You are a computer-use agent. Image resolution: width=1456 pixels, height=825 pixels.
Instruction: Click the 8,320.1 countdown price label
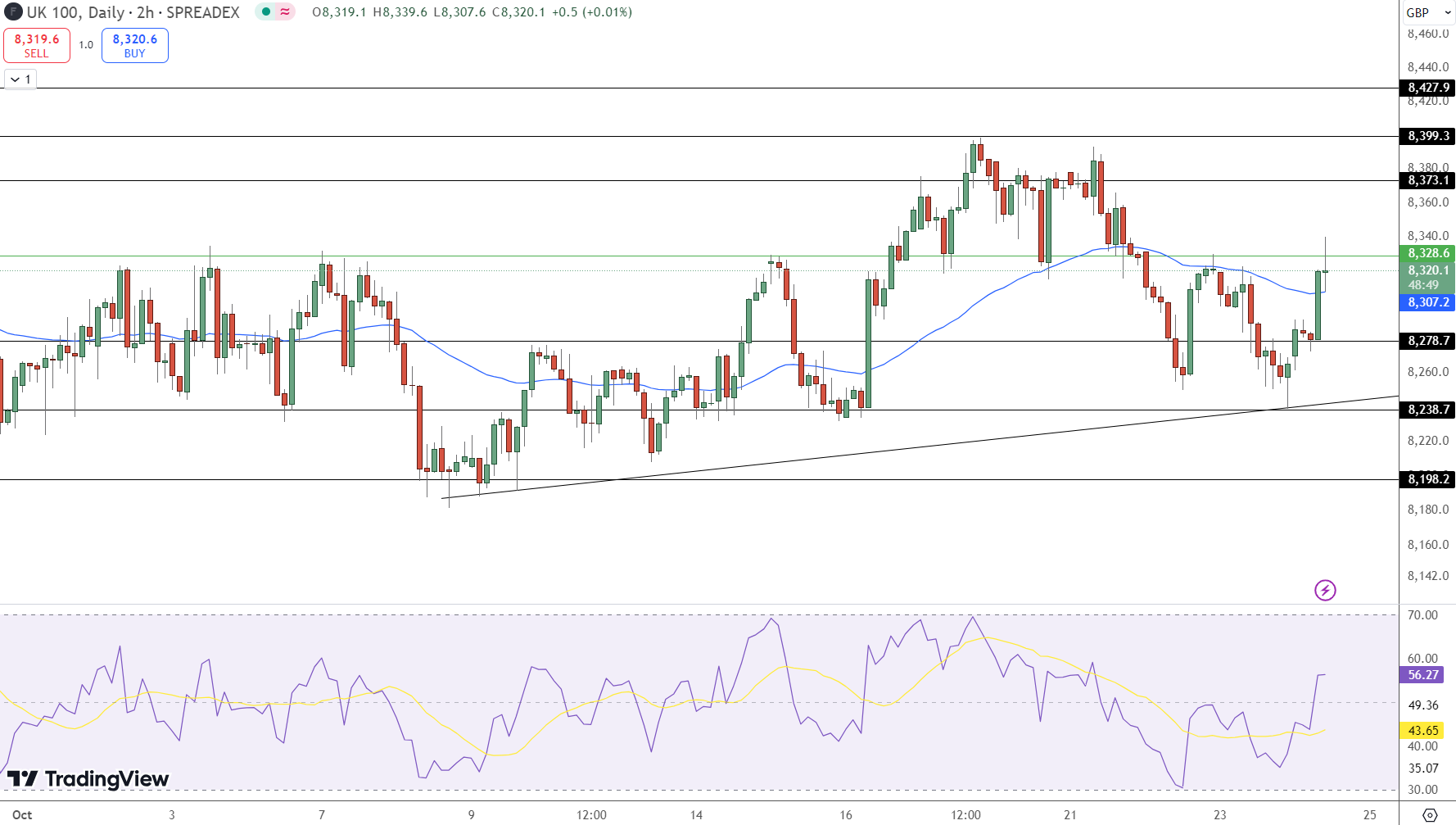(1428, 270)
